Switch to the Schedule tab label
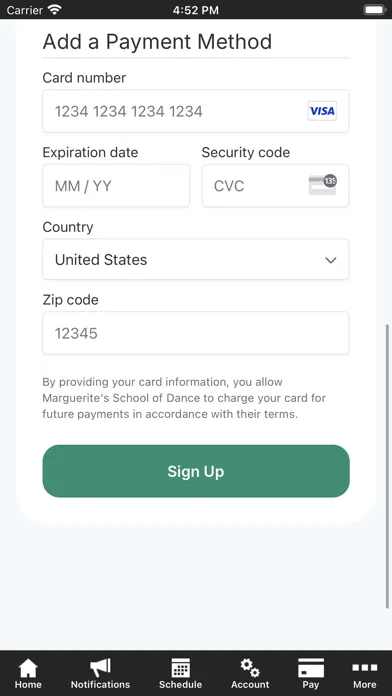The image size is (392, 696). click(x=181, y=684)
